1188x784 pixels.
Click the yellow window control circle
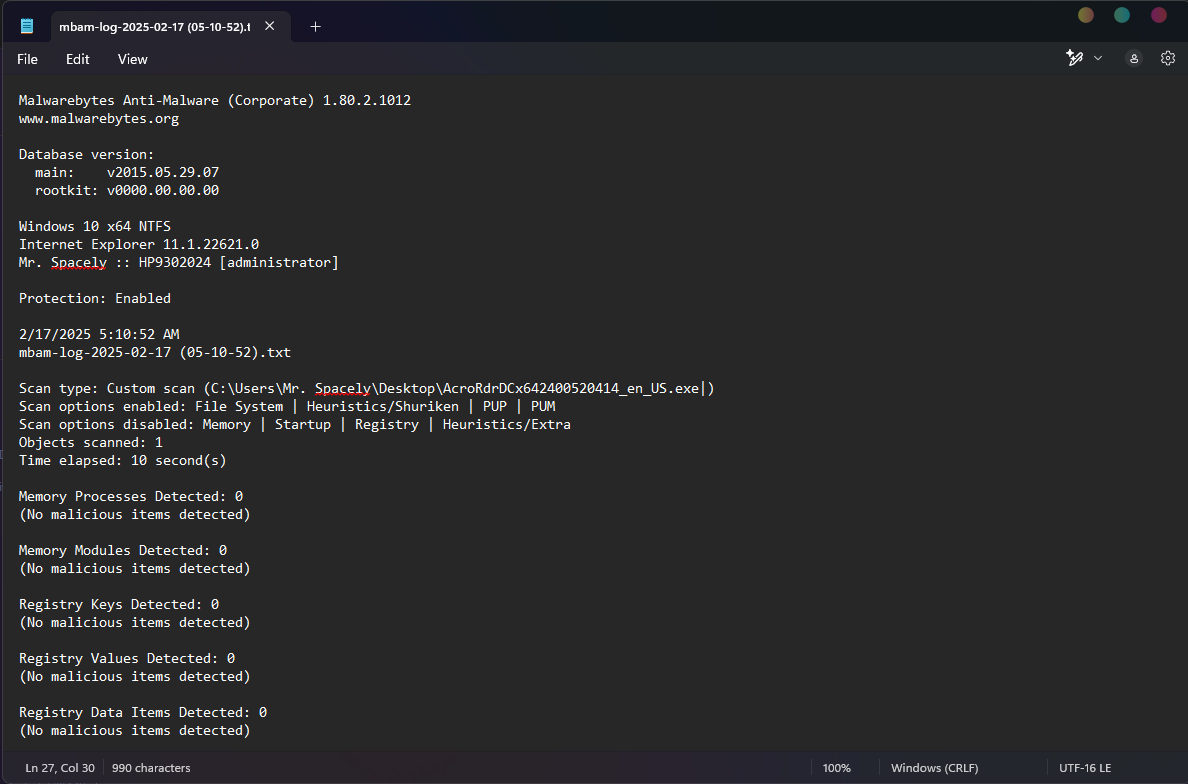tap(1086, 15)
